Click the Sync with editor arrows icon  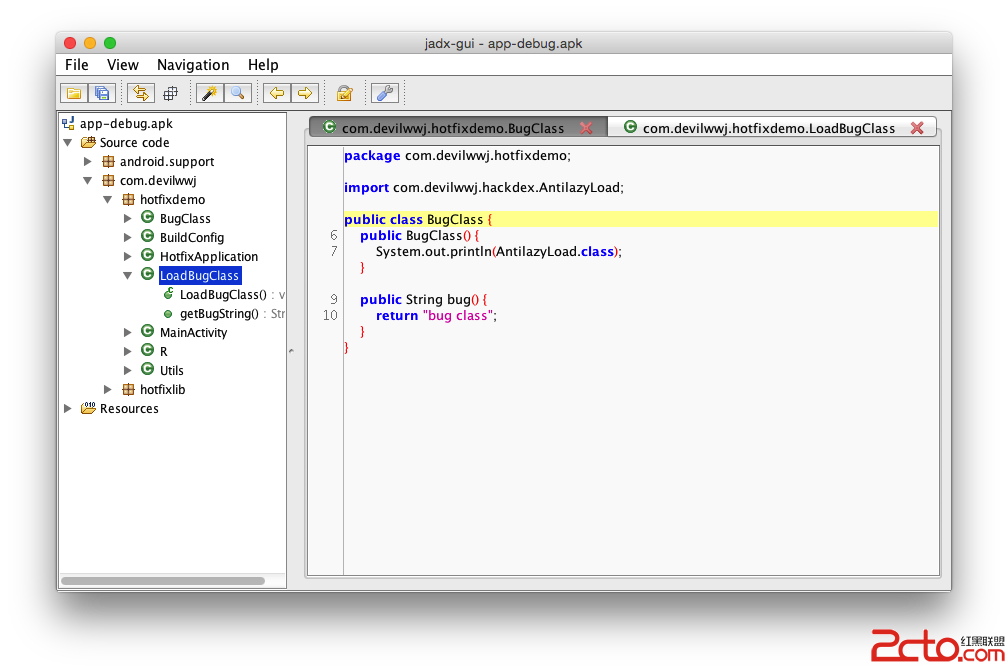click(x=141, y=93)
